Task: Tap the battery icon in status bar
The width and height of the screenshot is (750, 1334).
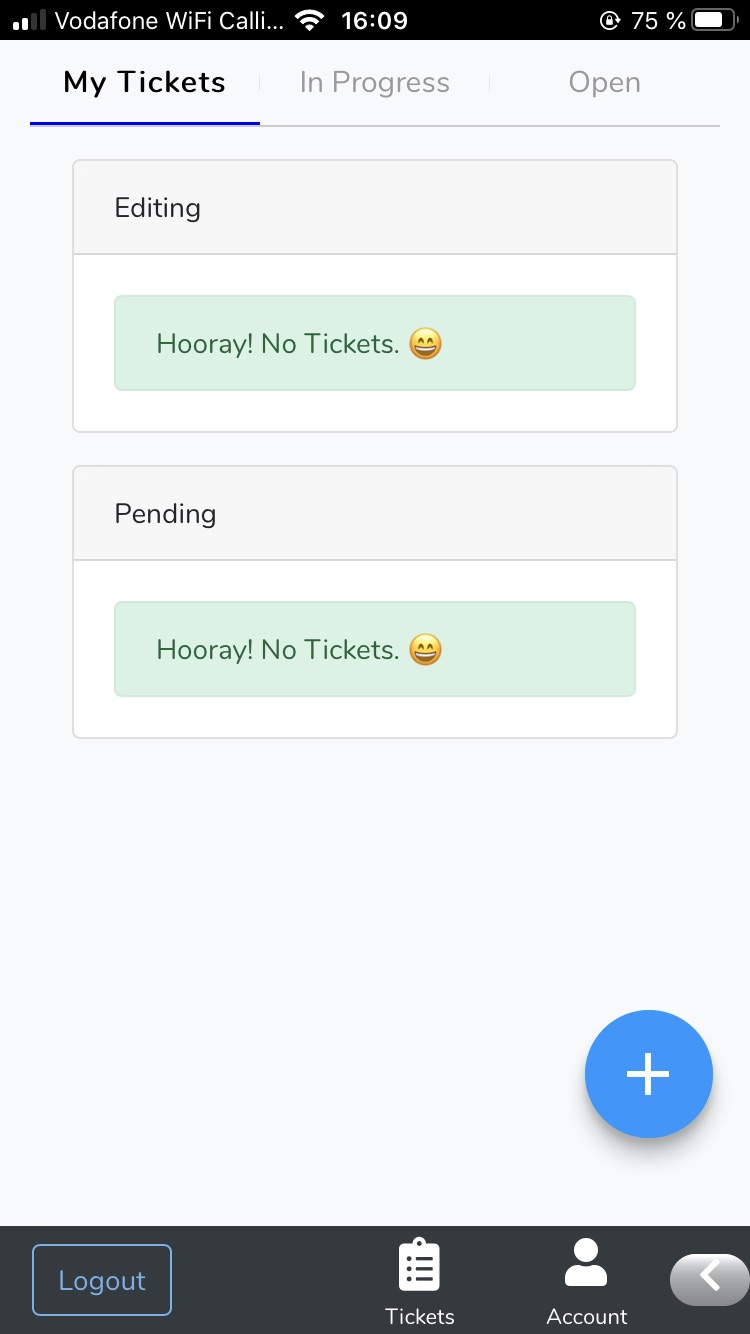Action: [714, 21]
